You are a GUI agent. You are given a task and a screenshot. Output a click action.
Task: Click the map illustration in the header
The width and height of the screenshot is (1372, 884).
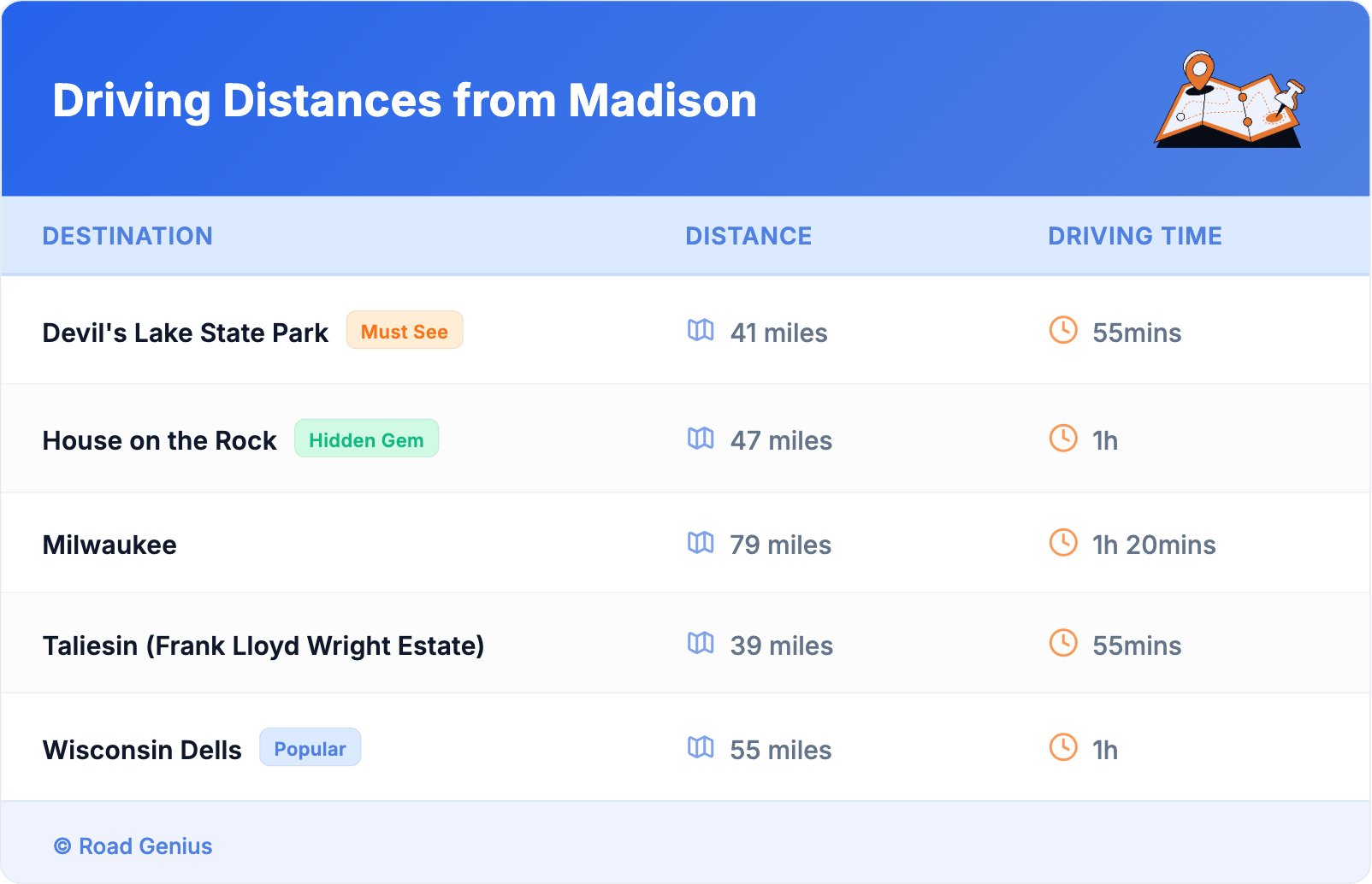(1229, 100)
